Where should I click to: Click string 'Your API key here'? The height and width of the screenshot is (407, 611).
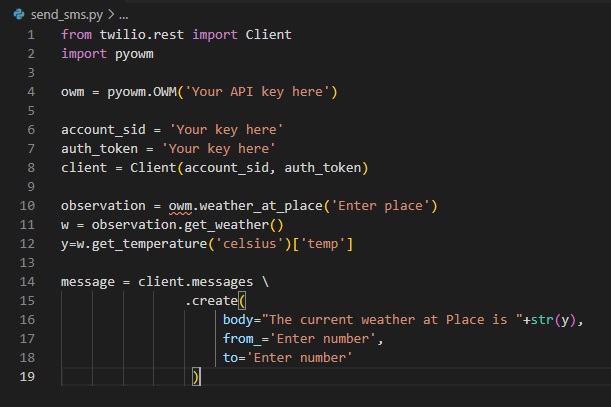click(x=257, y=92)
